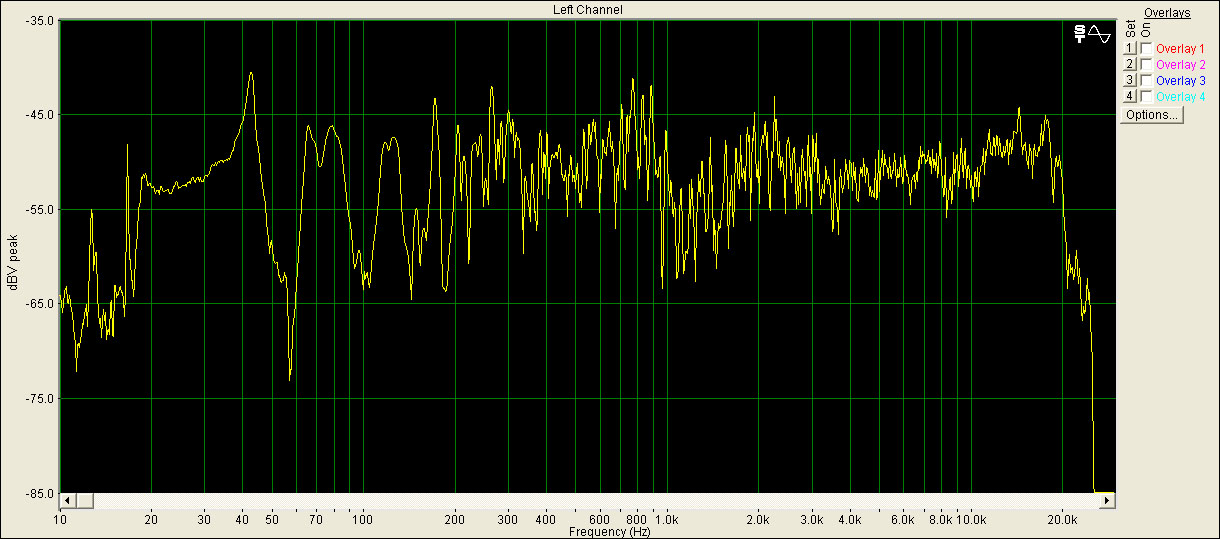Click the 2.0k frequency axis label

(757, 520)
